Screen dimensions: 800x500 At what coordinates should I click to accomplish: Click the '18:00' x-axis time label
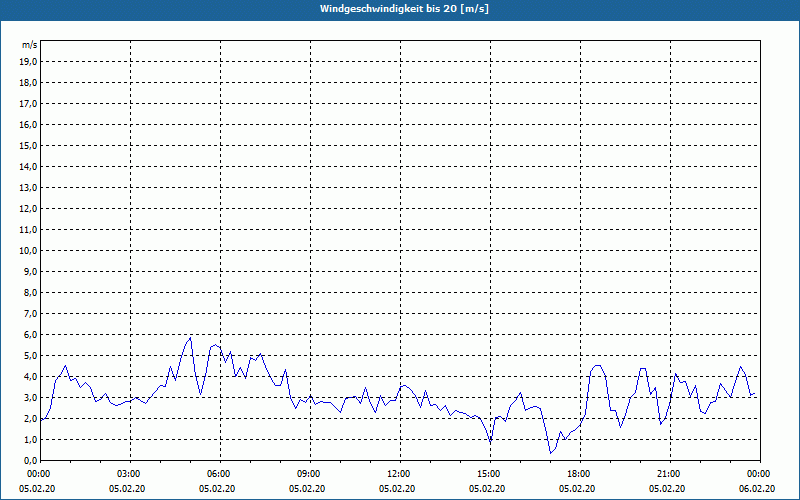click(581, 474)
